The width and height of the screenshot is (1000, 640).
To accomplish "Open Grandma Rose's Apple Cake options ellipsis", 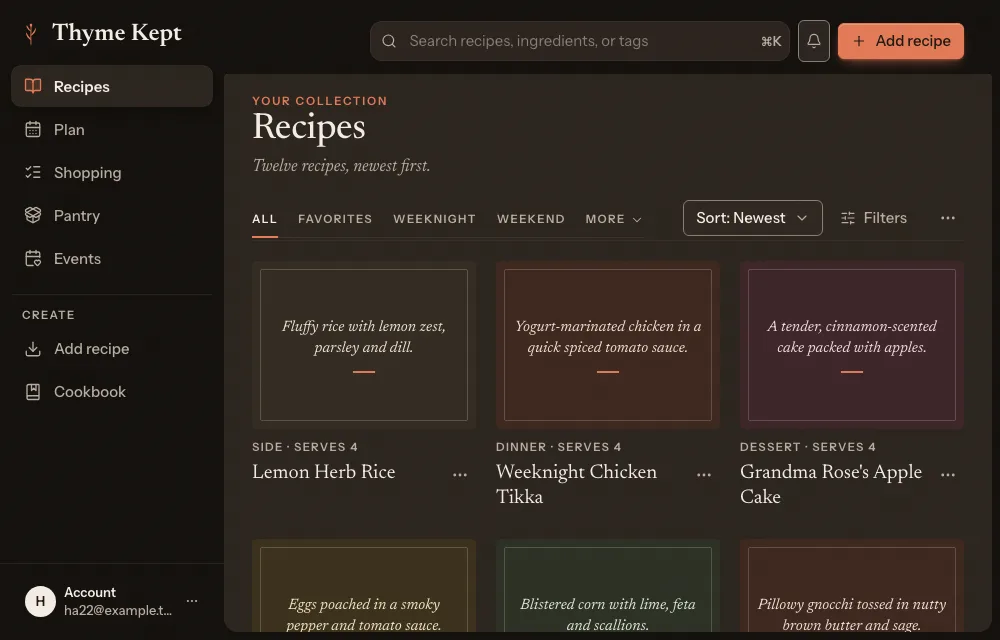I will pyautogui.click(x=948, y=474).
